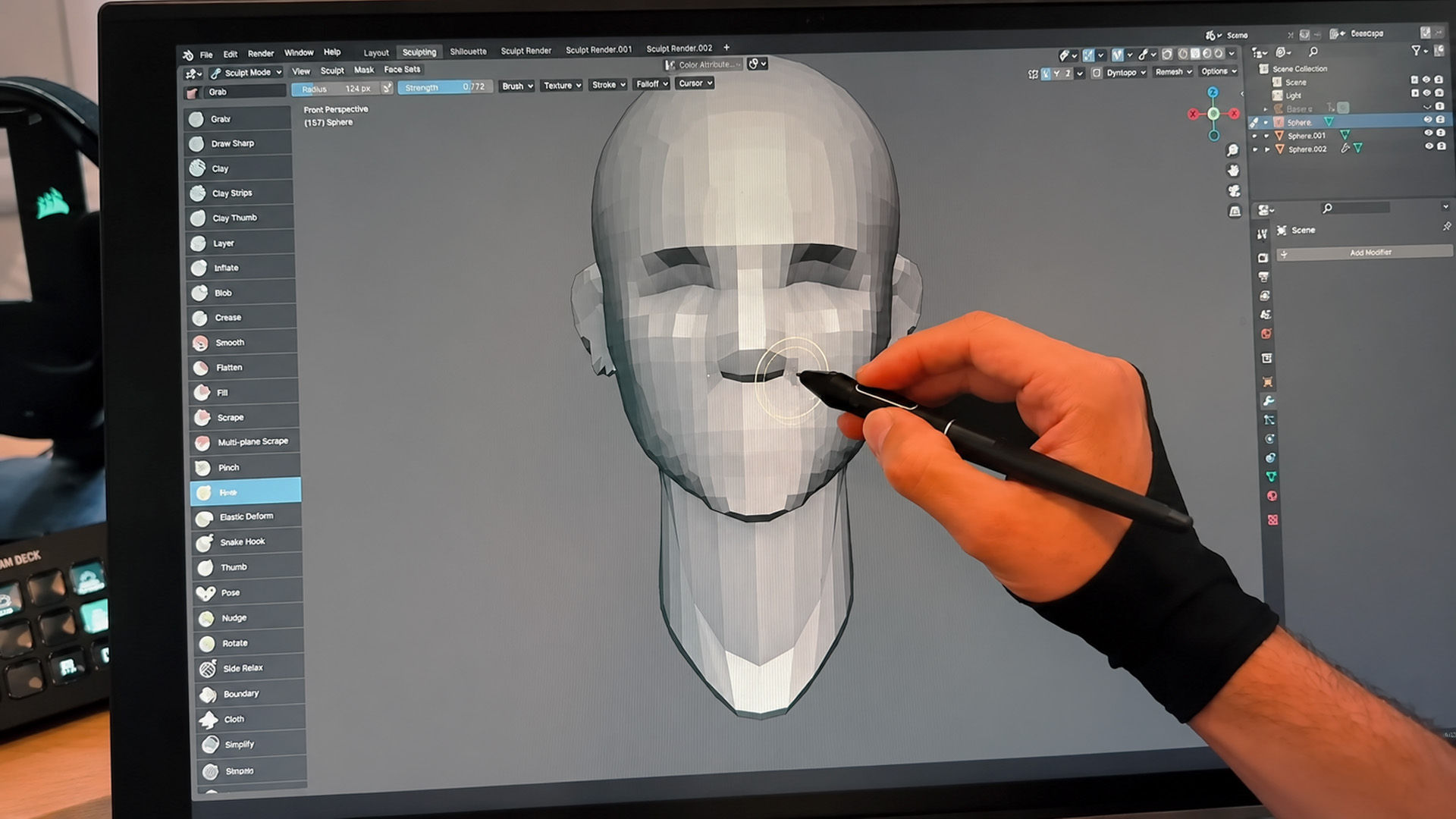Viewport: 1456px width, 819px height.
Task: Toggle radius pressure sensitivity button
Action: tap(387, 88)
